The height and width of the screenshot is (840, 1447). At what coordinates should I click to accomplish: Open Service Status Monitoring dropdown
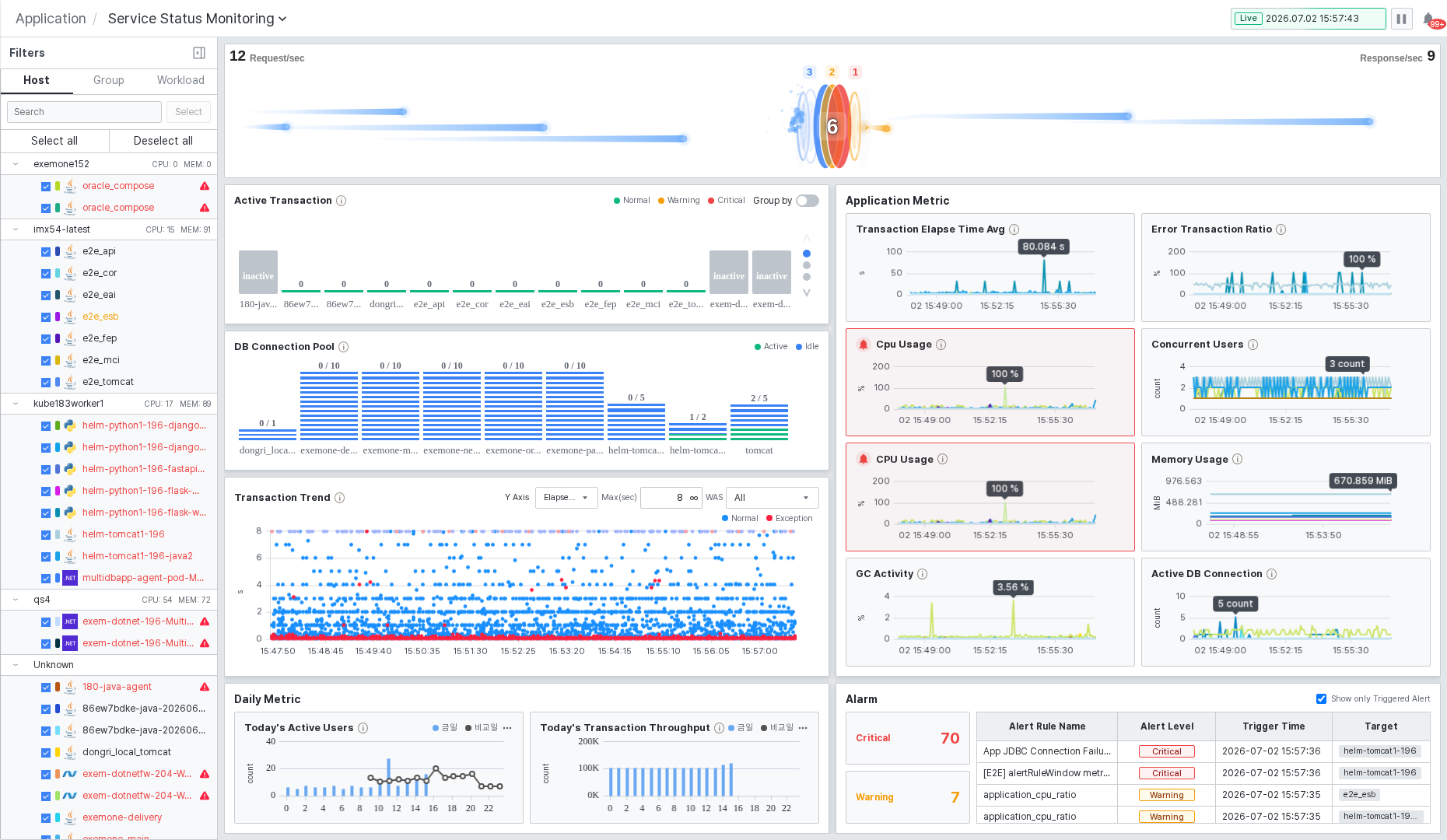pos(197,19)
